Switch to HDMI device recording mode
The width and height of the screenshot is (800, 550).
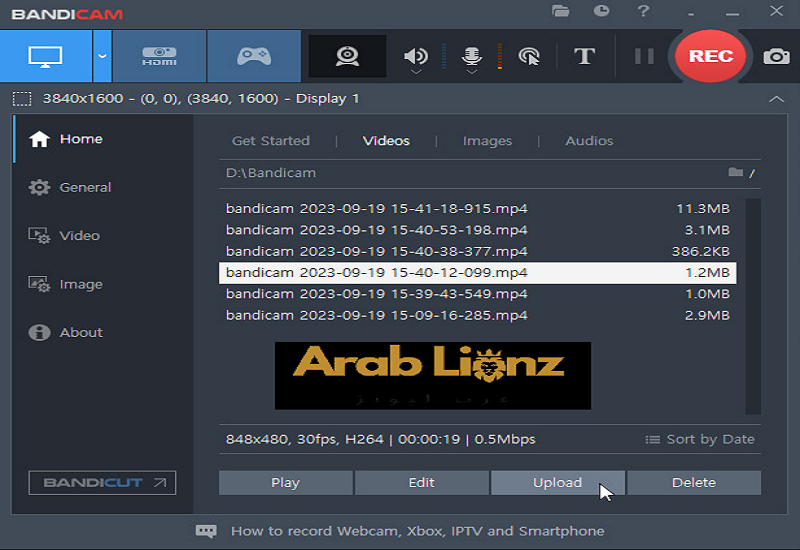159,56
